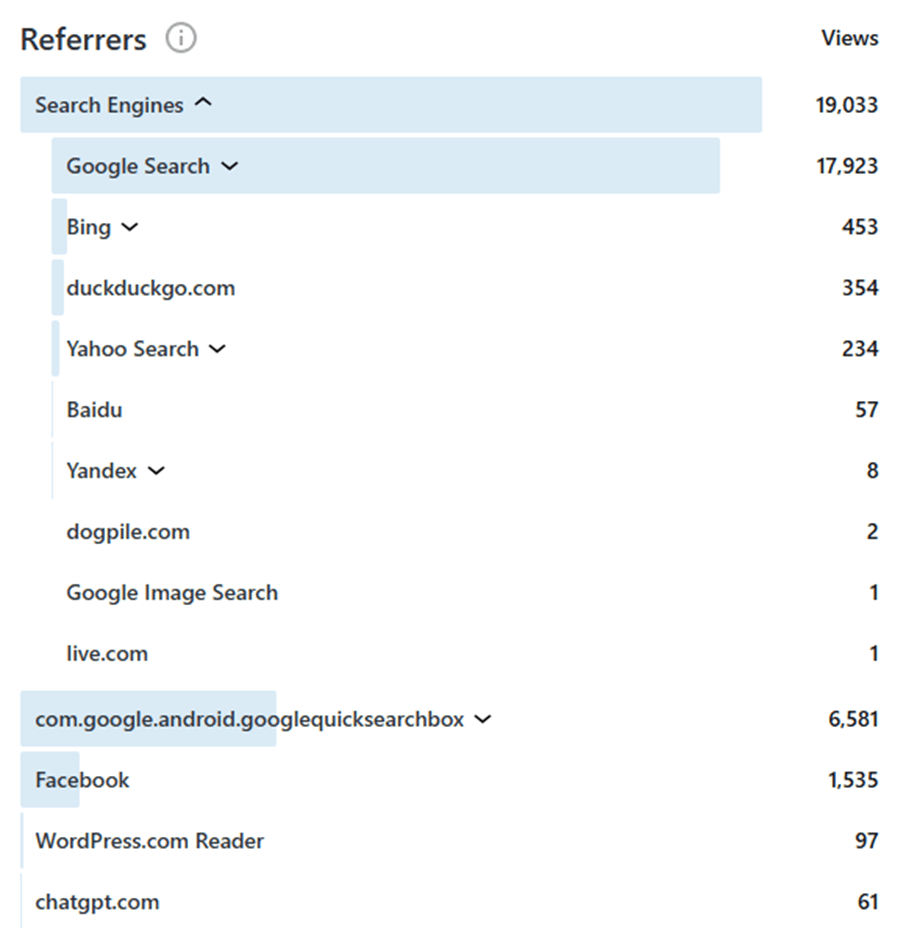Click the Referrers info icon
The image size is (906, 928).
181,39
